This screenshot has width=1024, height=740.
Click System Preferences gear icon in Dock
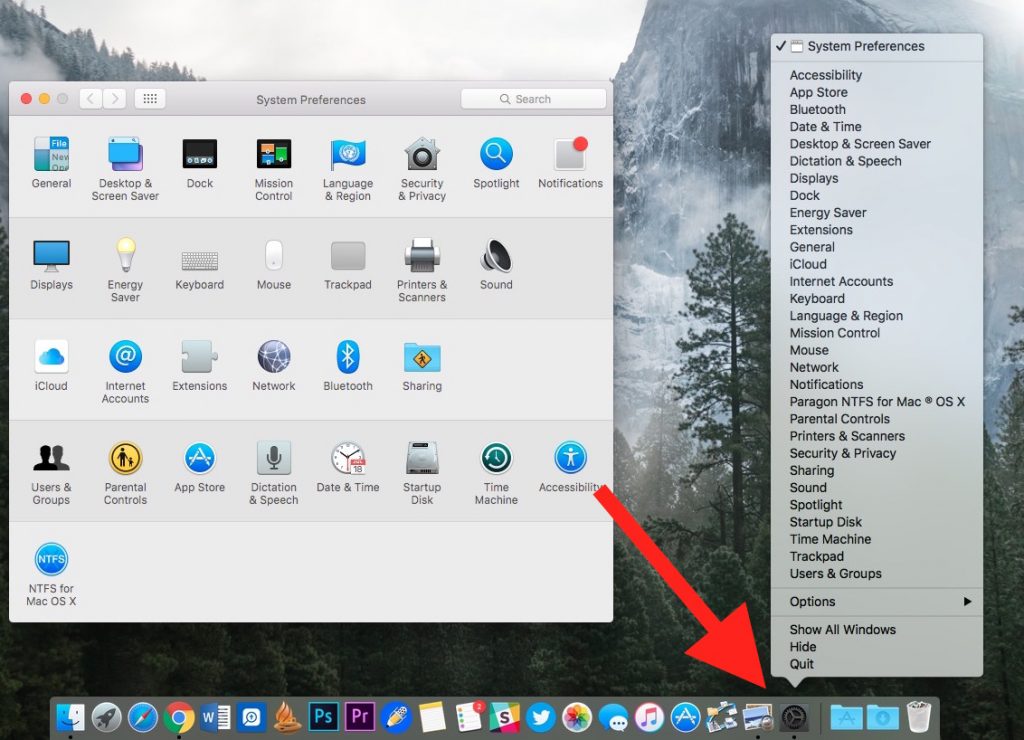tap(794, 718)
